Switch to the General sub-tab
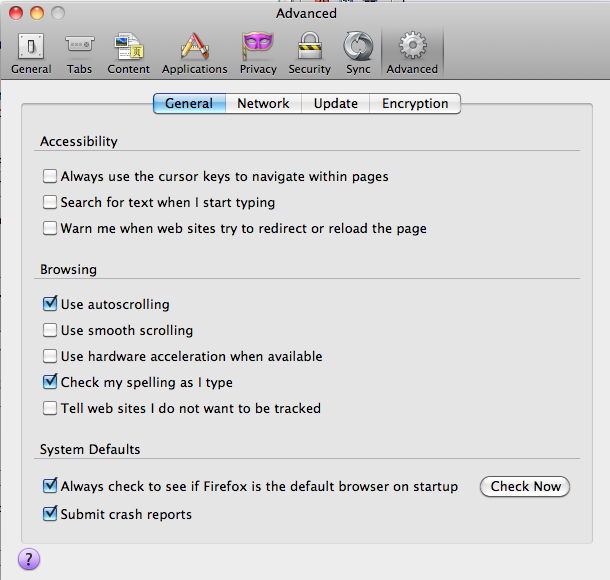This screenshot has height=580, width=610. click(189, 103)
